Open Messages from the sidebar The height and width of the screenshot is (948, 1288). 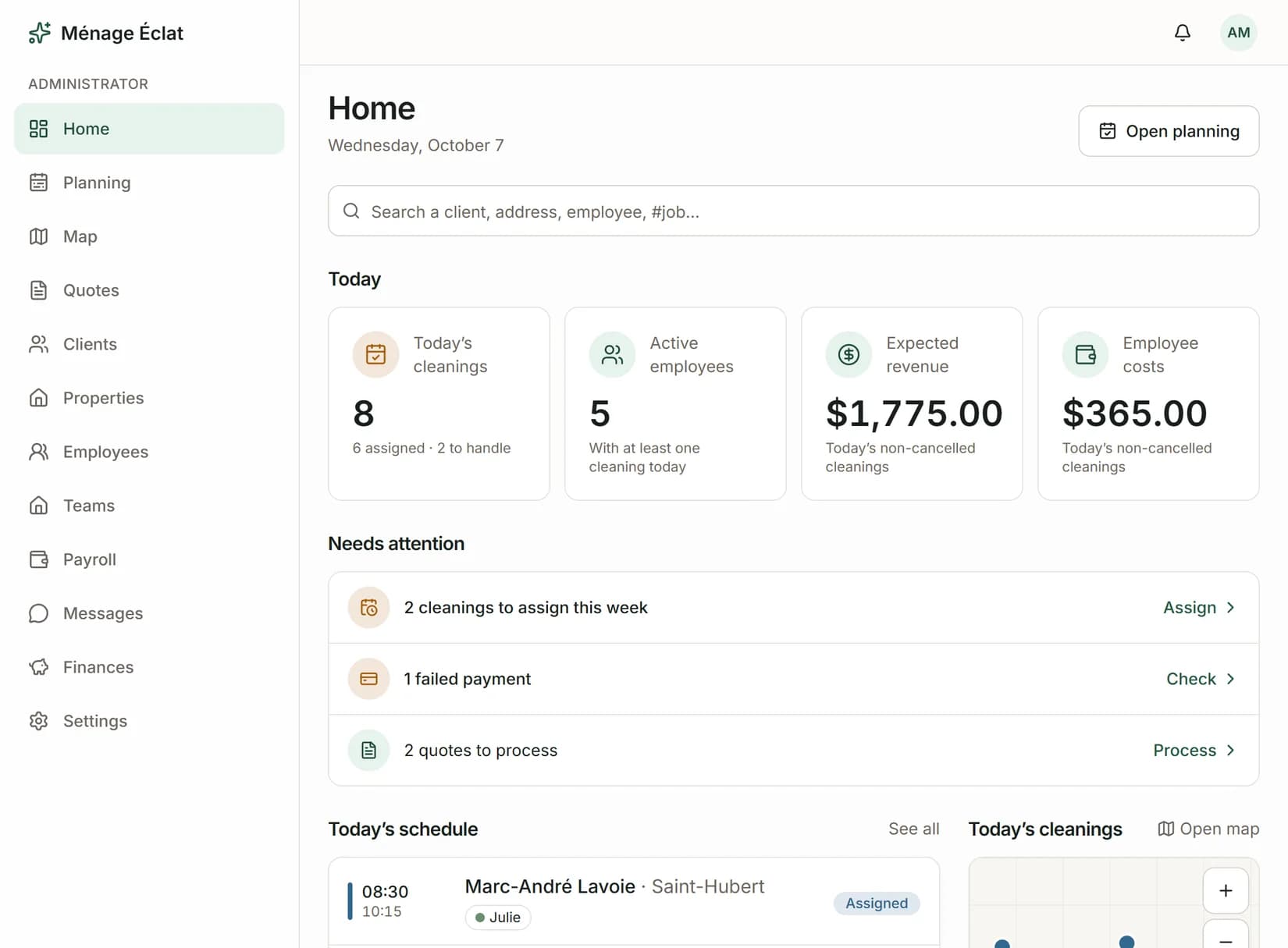(149, 613)
